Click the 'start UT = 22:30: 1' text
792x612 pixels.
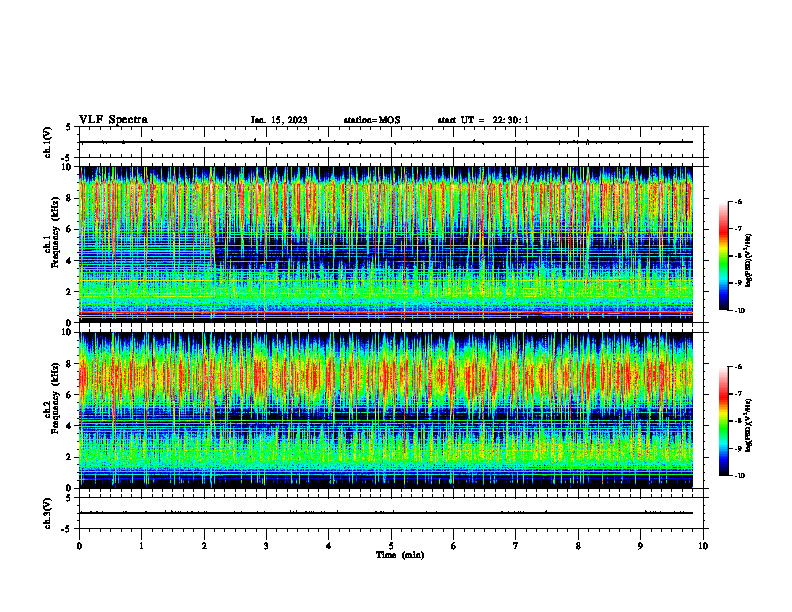483,120
